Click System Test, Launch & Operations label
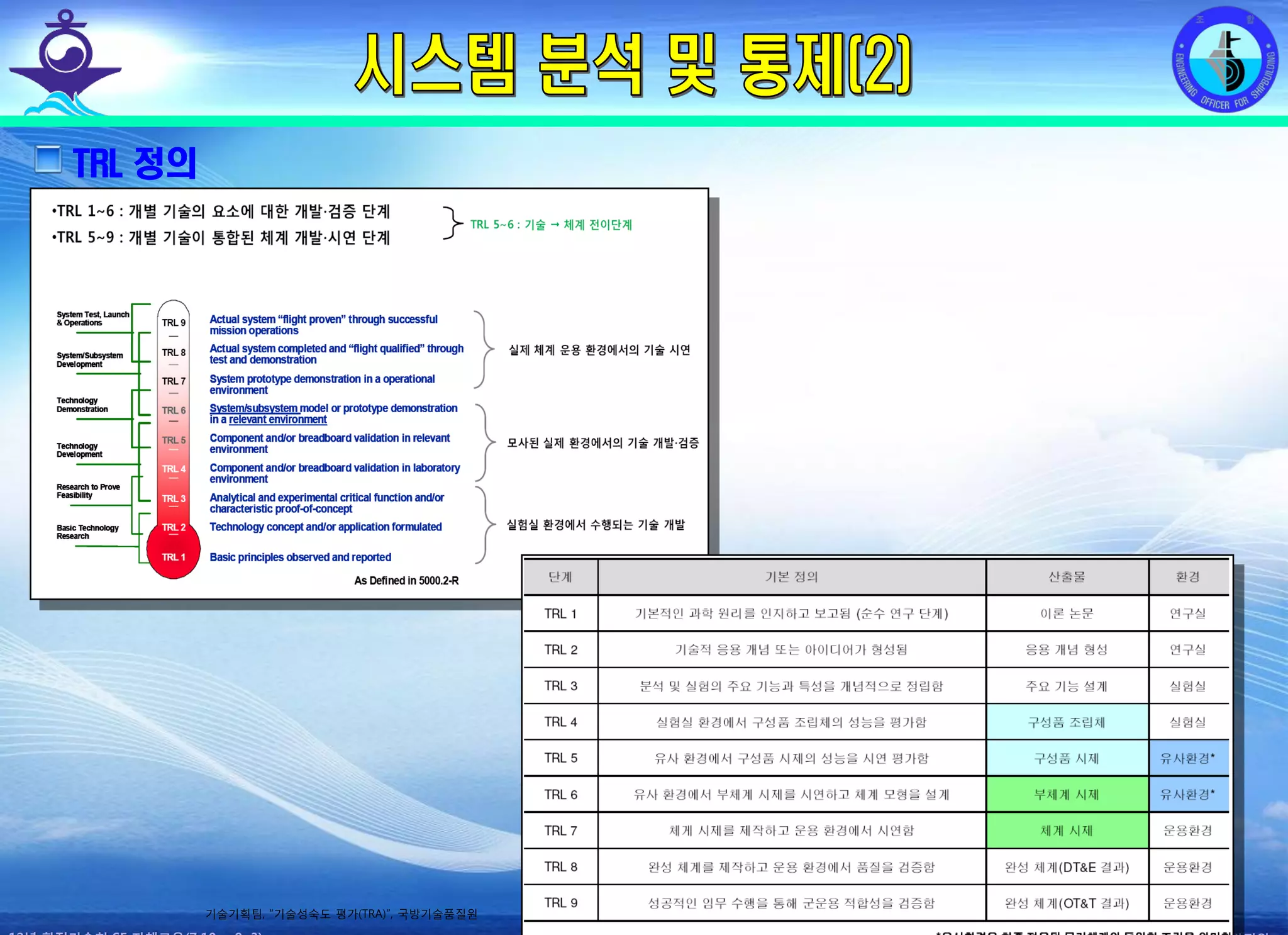Image resolution: width=1288 pixels, height=935 pixels. click(92, 318)
